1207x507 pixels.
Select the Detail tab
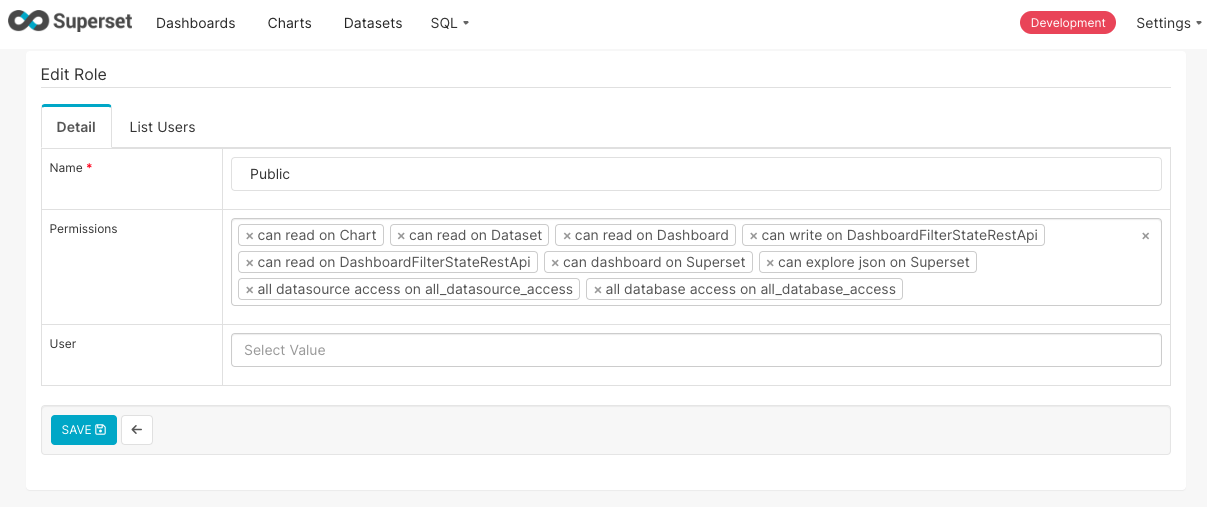76,127
